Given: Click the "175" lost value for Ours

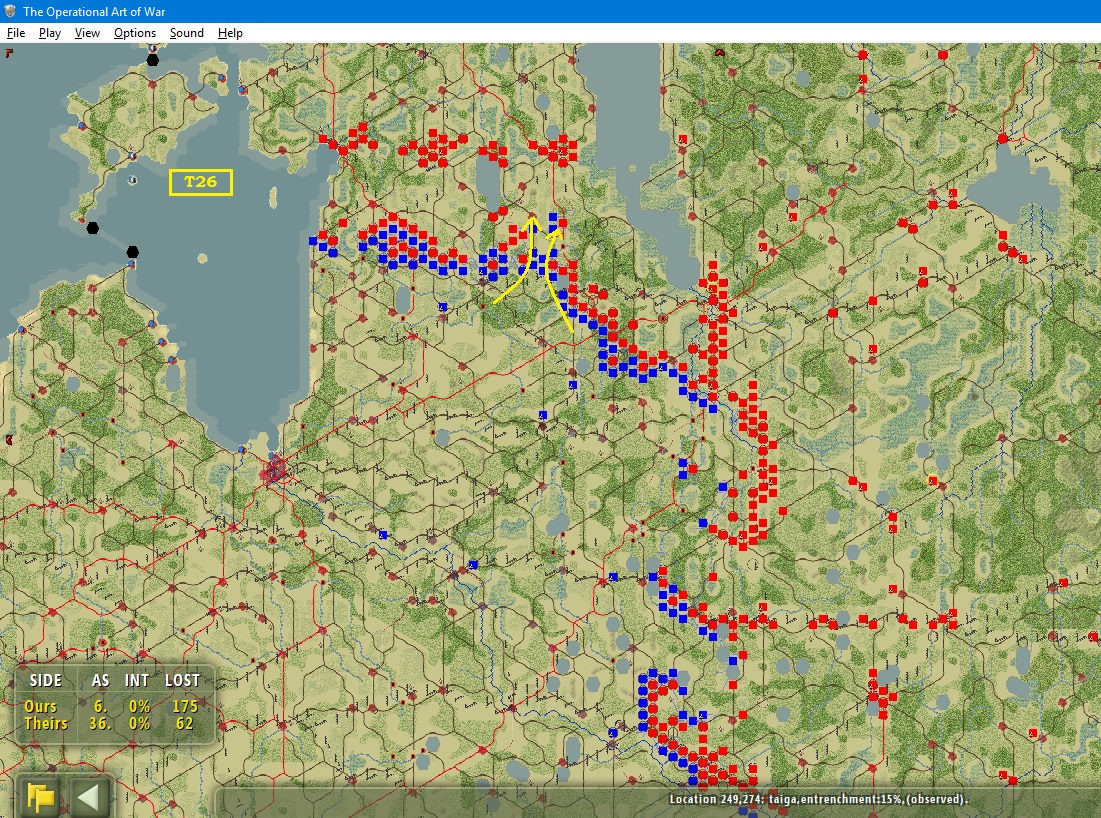Looking at the screenshot, I should tap(185, 706).
